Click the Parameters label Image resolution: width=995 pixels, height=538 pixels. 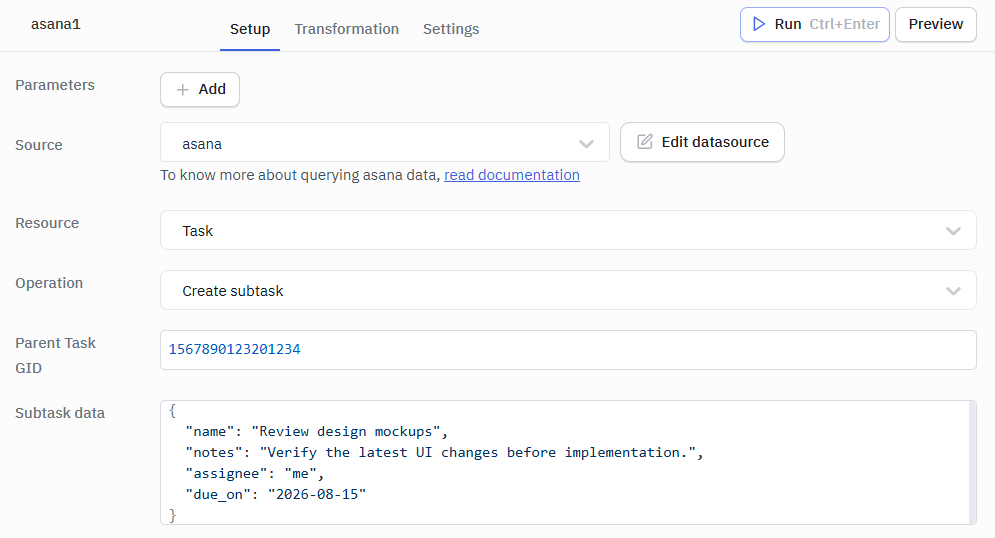coord(55,85)
